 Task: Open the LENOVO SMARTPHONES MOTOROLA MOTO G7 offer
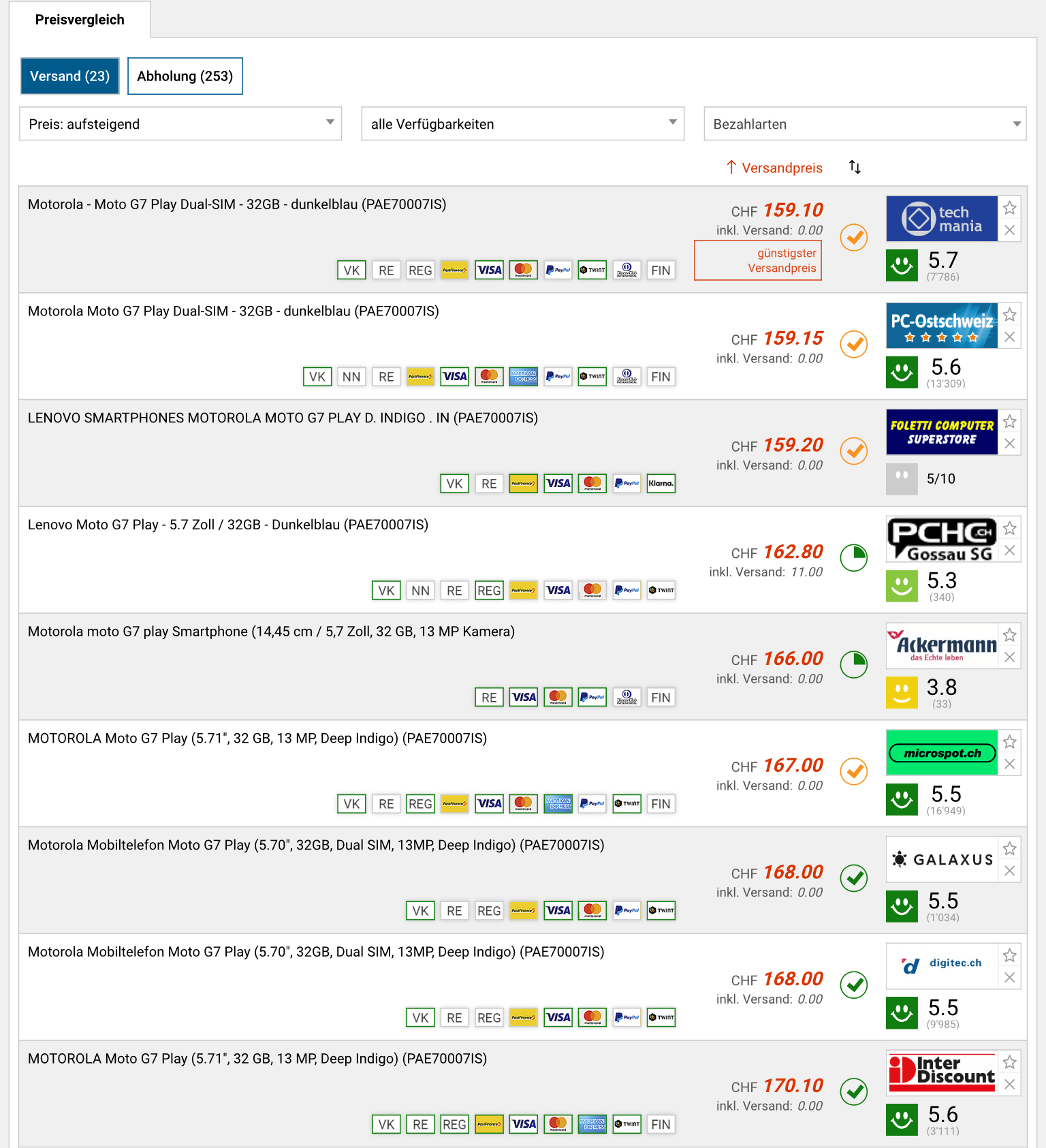tap(283, 418)
